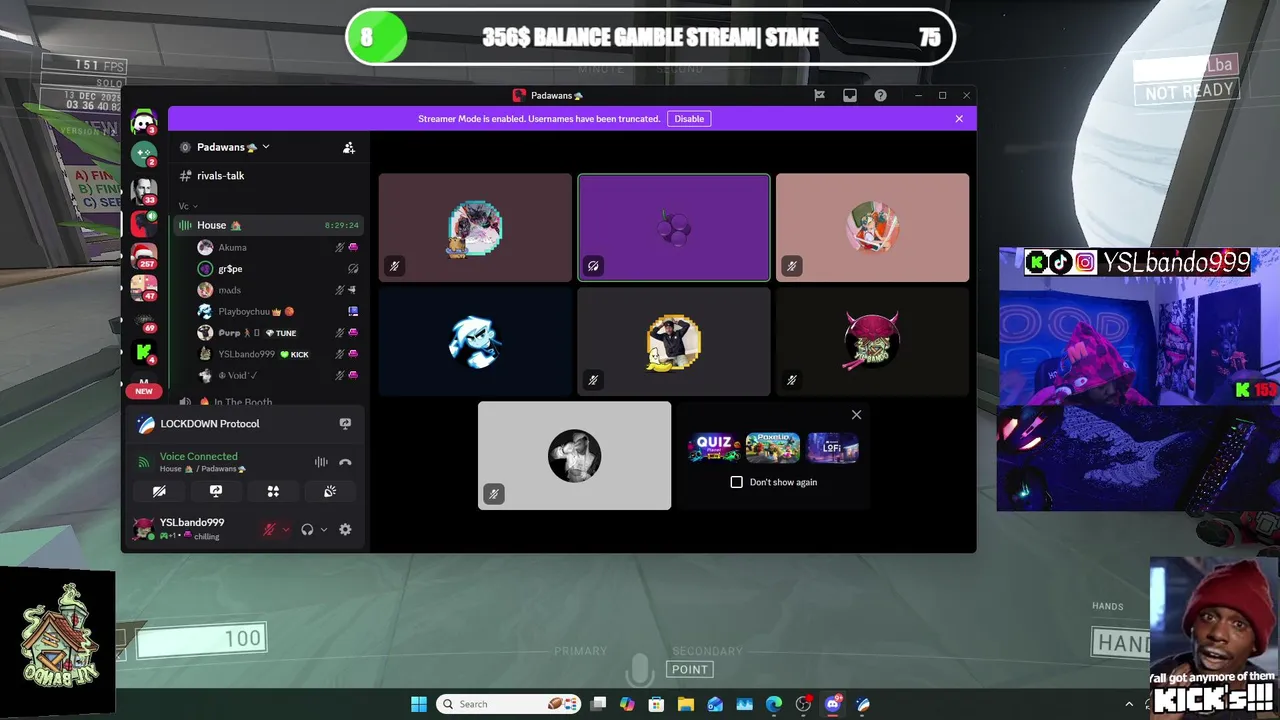Select user mads in voice list
The height and width of the screenshot is (720, 1280).
[276, 290]
